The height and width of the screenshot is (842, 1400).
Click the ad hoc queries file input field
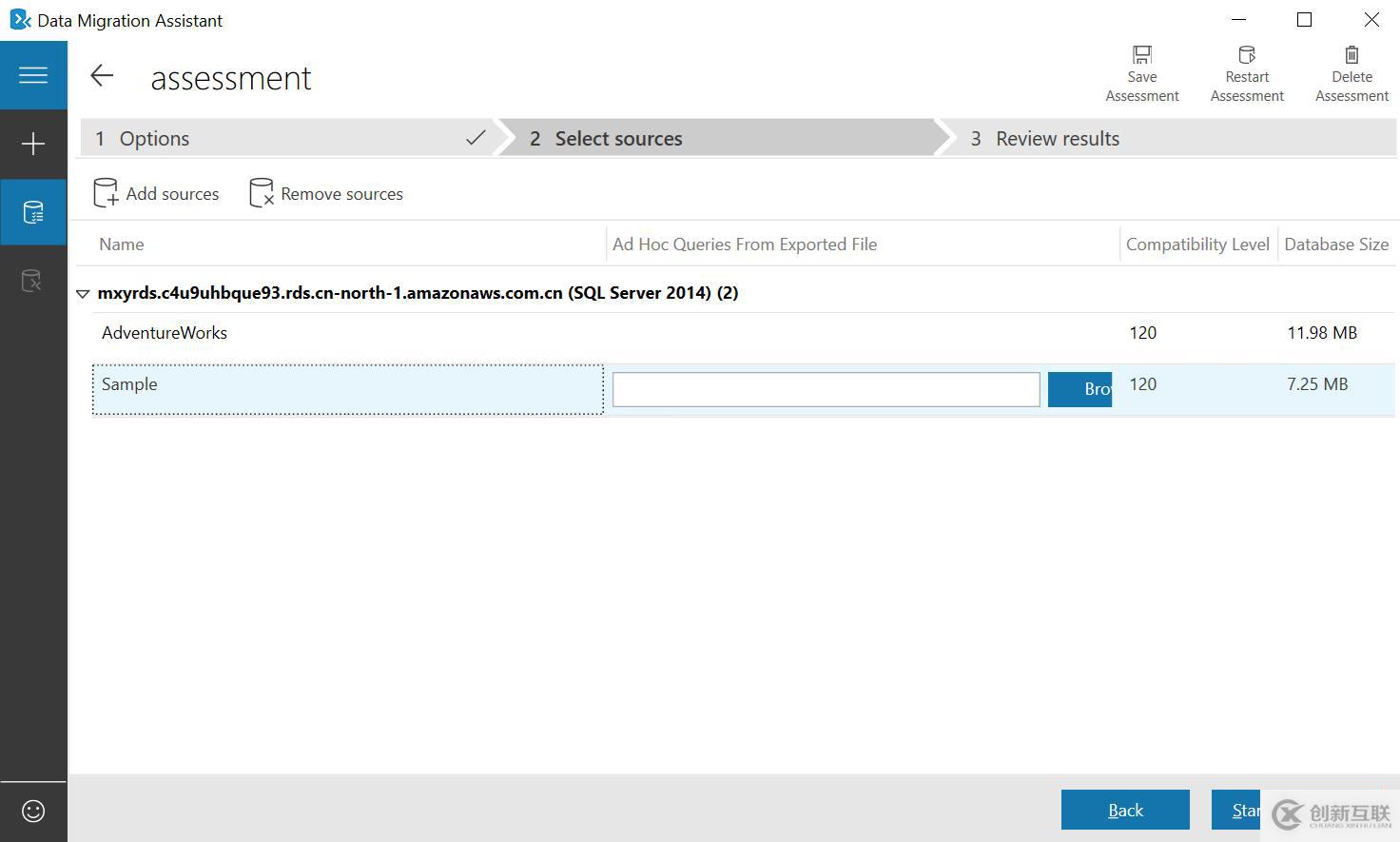click(826, 389)
